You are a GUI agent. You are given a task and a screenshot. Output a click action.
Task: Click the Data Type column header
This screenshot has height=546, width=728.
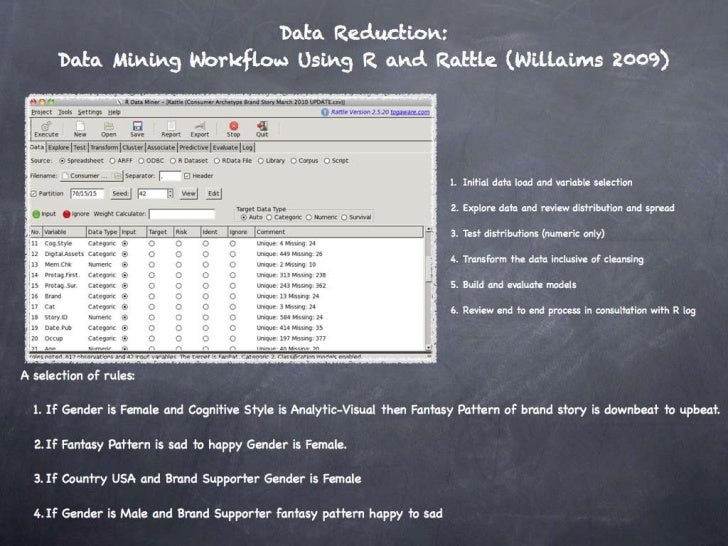tap(103, 232)
